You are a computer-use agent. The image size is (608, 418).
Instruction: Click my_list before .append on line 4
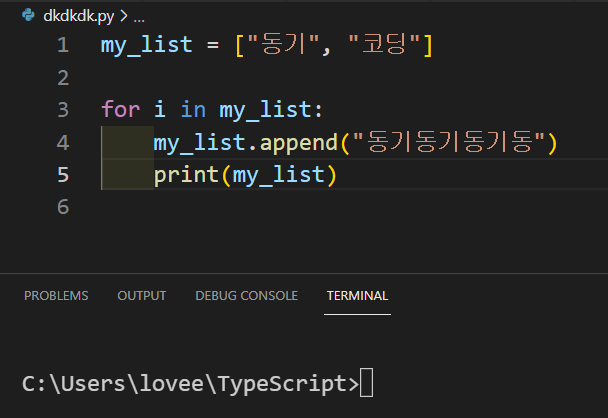pos(200,143)
